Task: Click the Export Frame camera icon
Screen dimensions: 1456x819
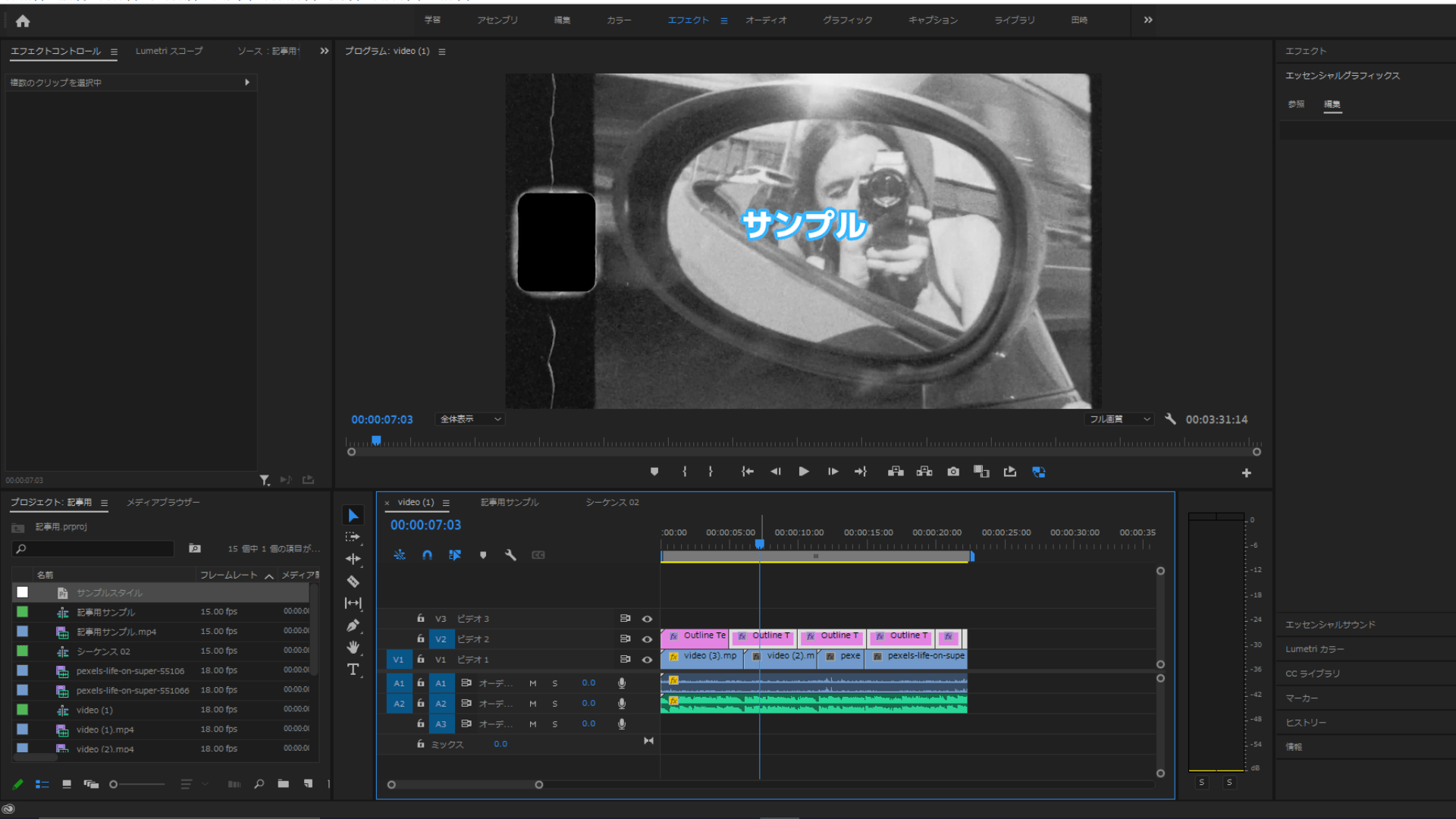Action: point(953,472)
